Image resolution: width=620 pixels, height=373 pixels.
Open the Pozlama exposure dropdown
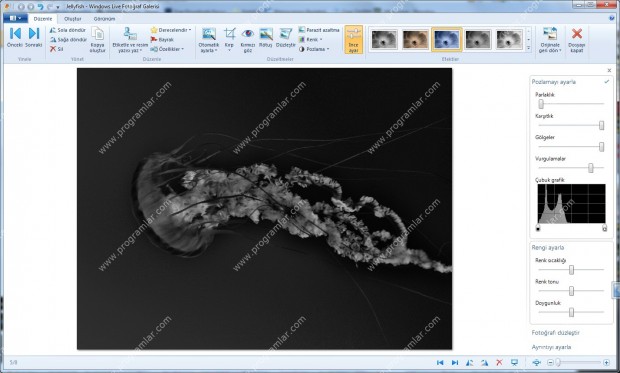pos(314,49)
